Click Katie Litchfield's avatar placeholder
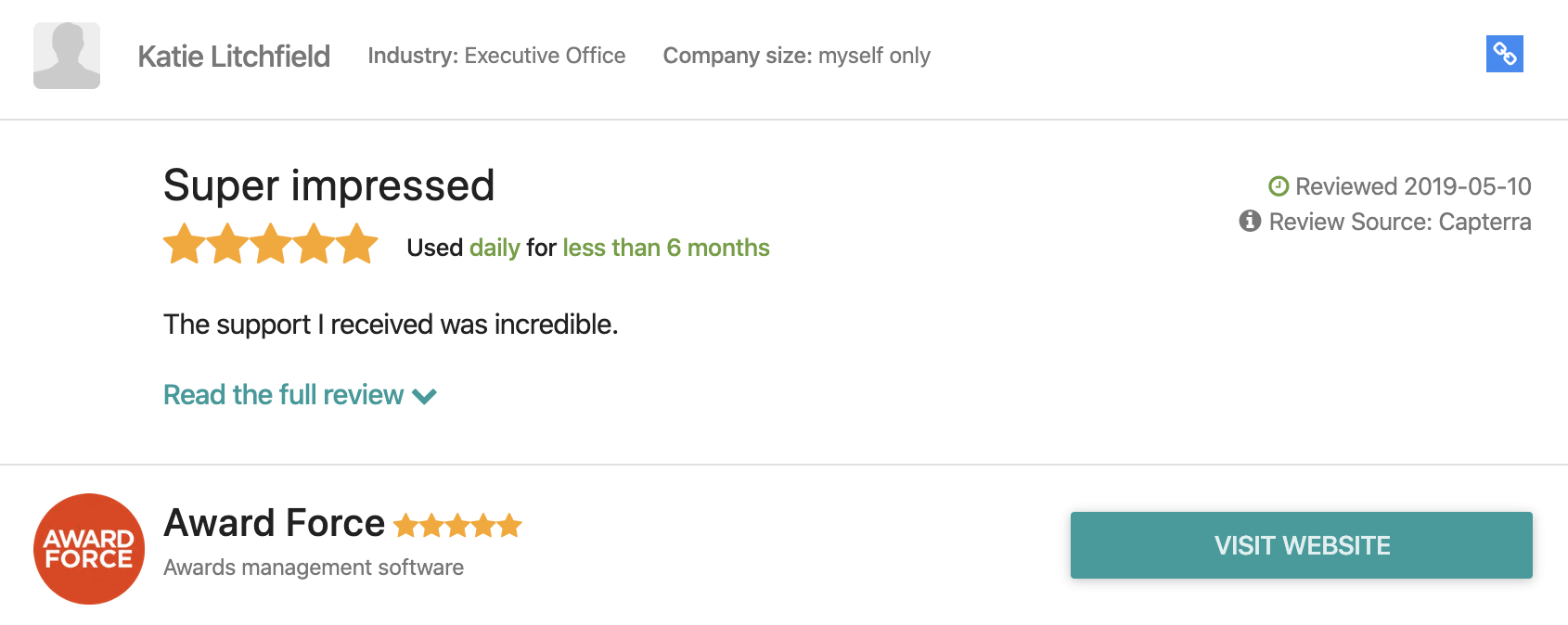The image size is (1568, 625). click(x=67, y=56)
